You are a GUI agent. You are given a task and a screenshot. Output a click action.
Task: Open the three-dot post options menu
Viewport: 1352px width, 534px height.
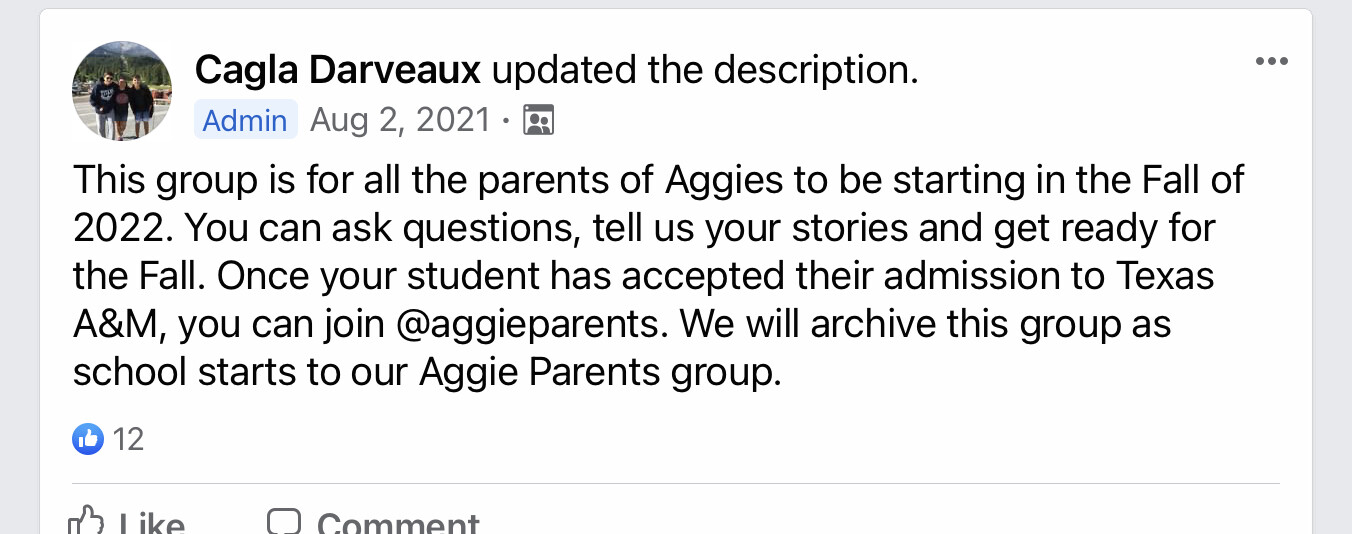1271,62
